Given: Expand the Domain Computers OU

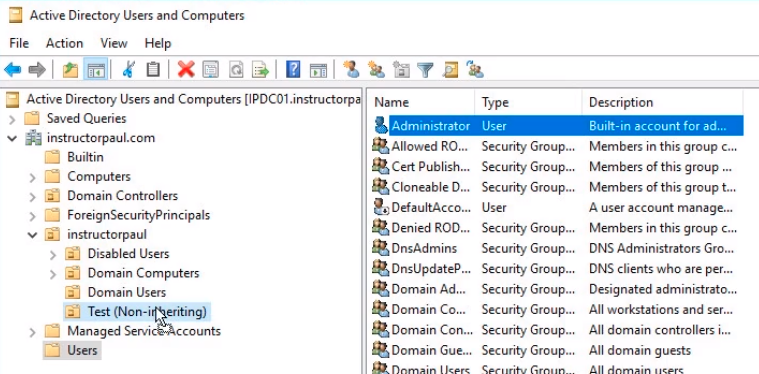Looking at the screenshot, I should 53,274.
